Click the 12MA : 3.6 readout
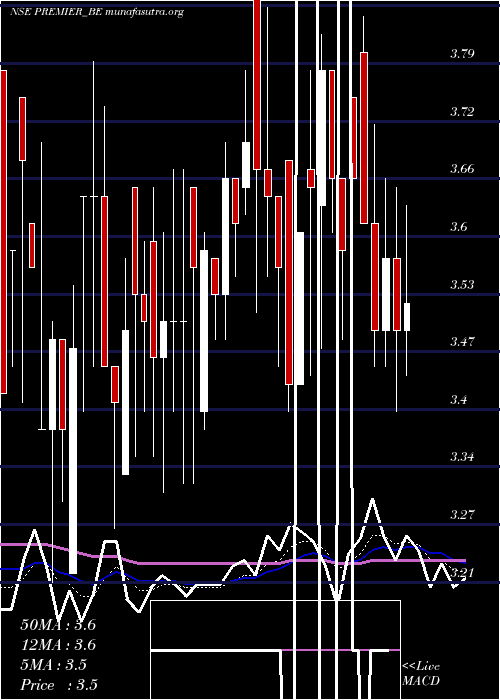Screen dimensions: 500x700 [58, 645]
